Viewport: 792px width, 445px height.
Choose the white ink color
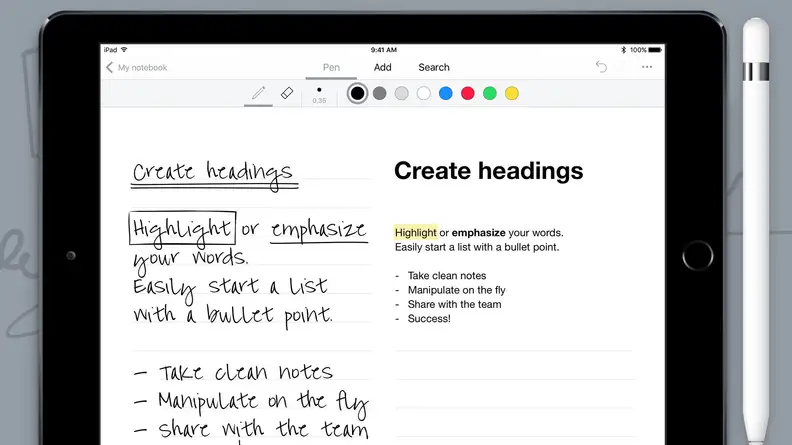pos(424,93)
